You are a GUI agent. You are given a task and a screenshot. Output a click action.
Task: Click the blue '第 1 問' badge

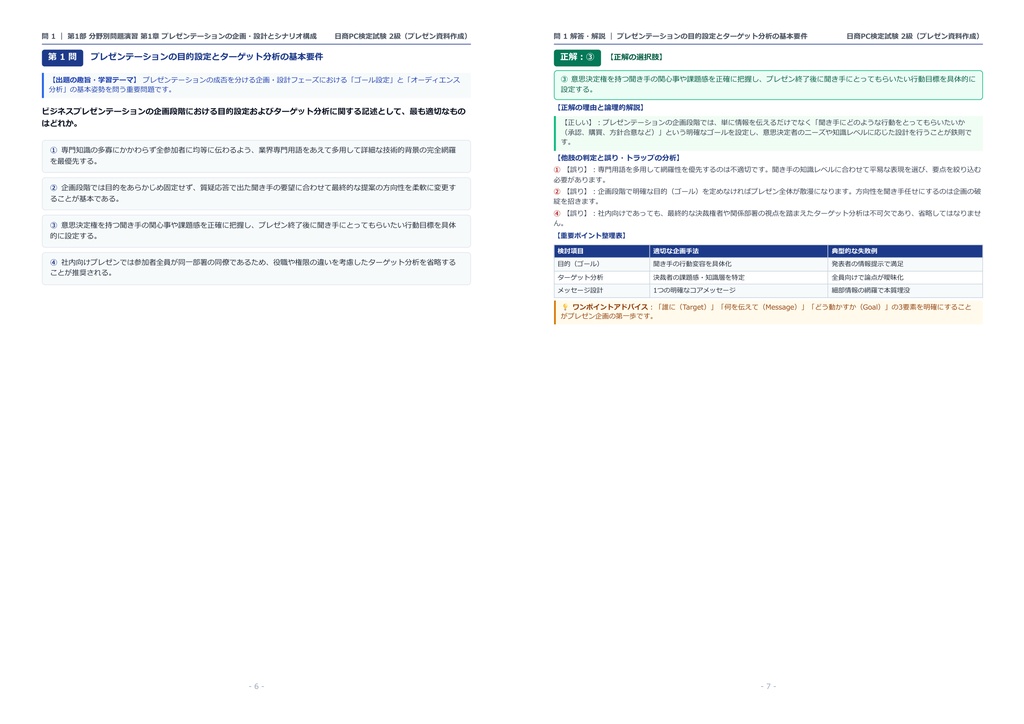click(x=62, y=57)
